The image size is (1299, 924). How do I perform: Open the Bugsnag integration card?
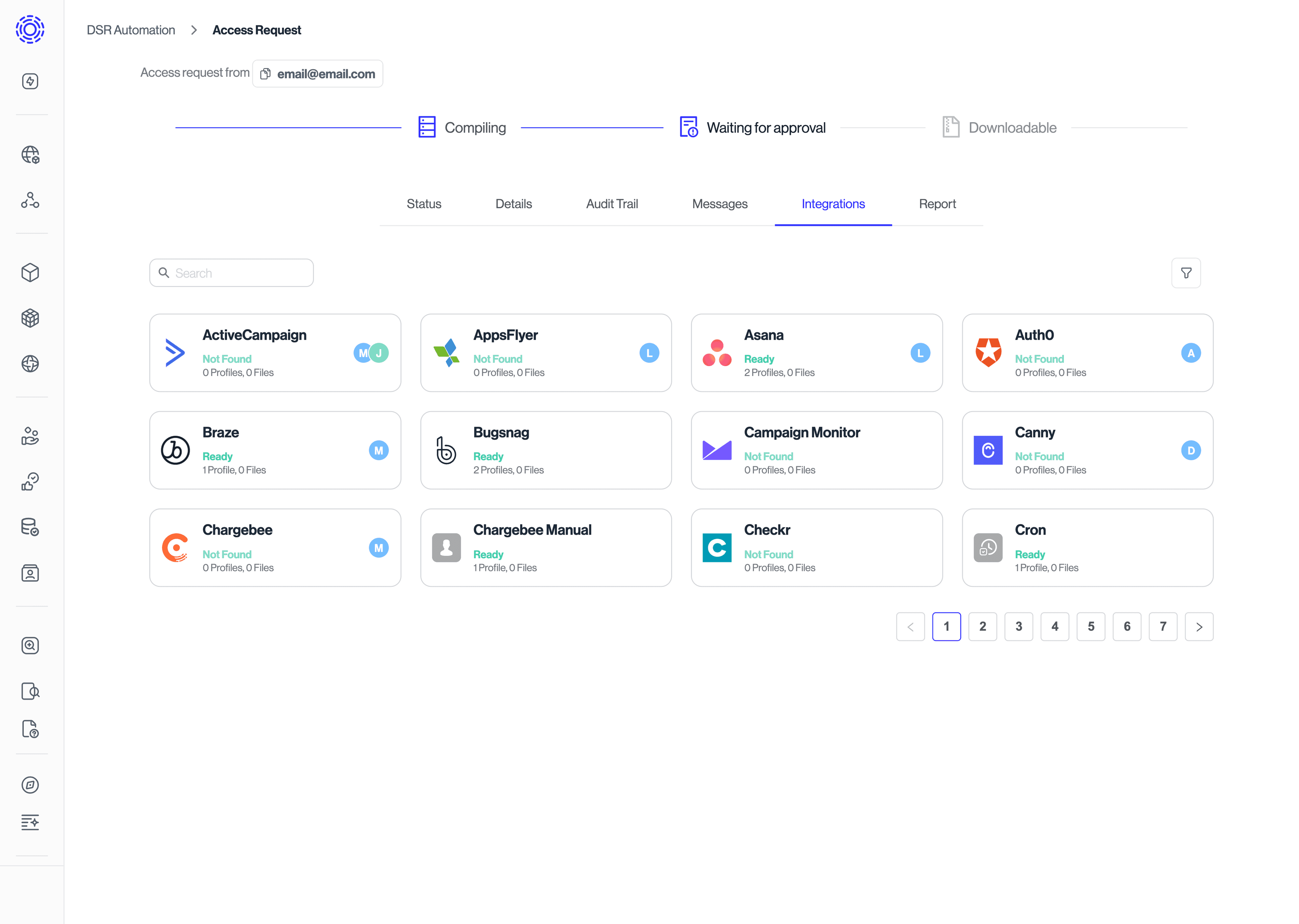click(546, 450)
